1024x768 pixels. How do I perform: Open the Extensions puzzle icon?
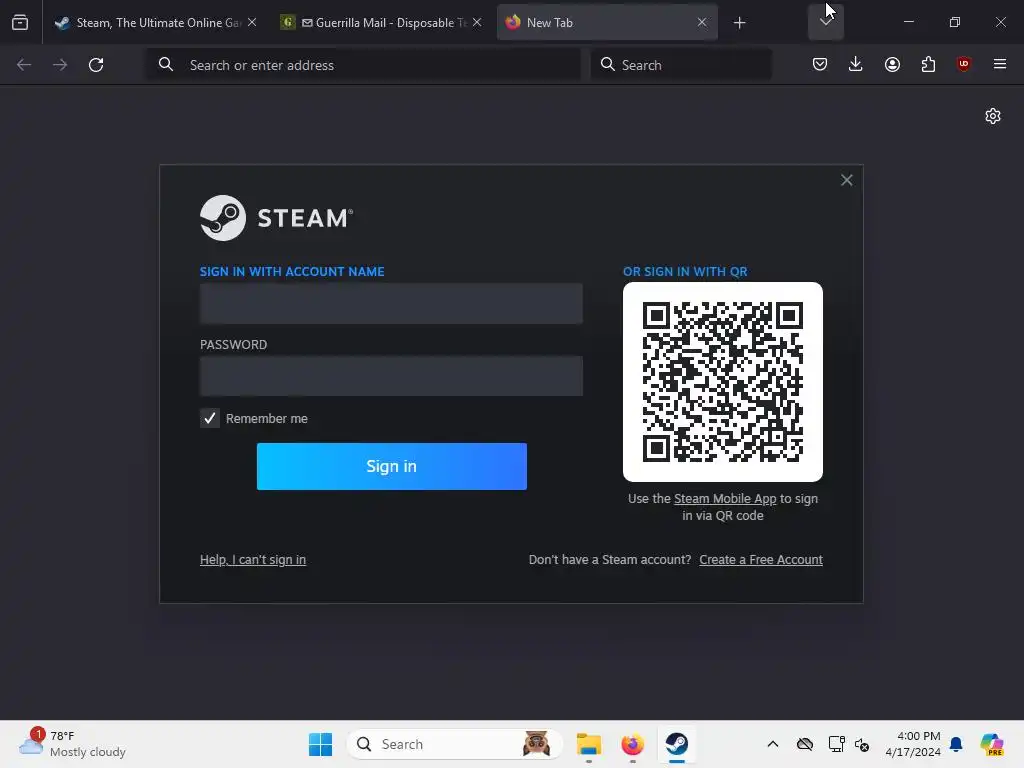point(928,64)
